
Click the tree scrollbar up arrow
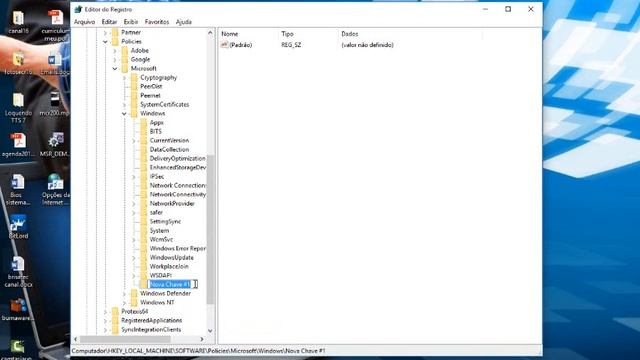click(211, 33)
